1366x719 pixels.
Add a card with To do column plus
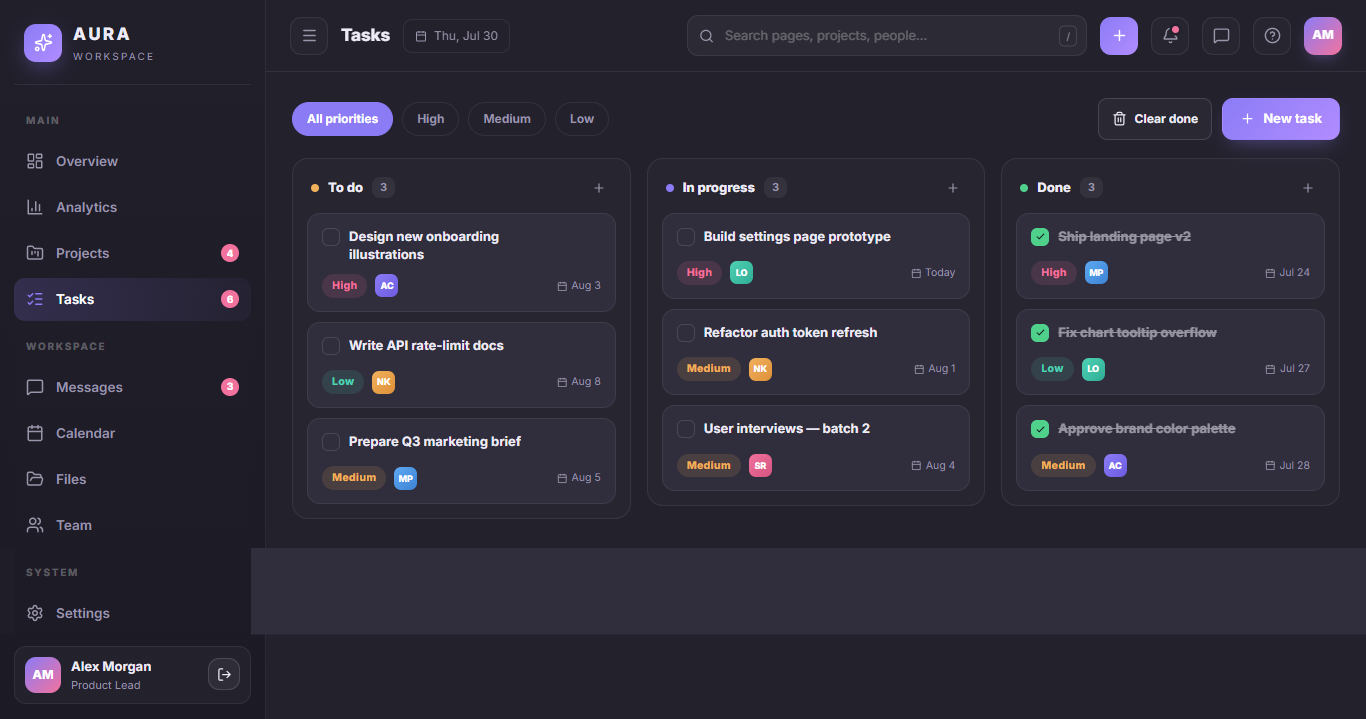[599, 188]
